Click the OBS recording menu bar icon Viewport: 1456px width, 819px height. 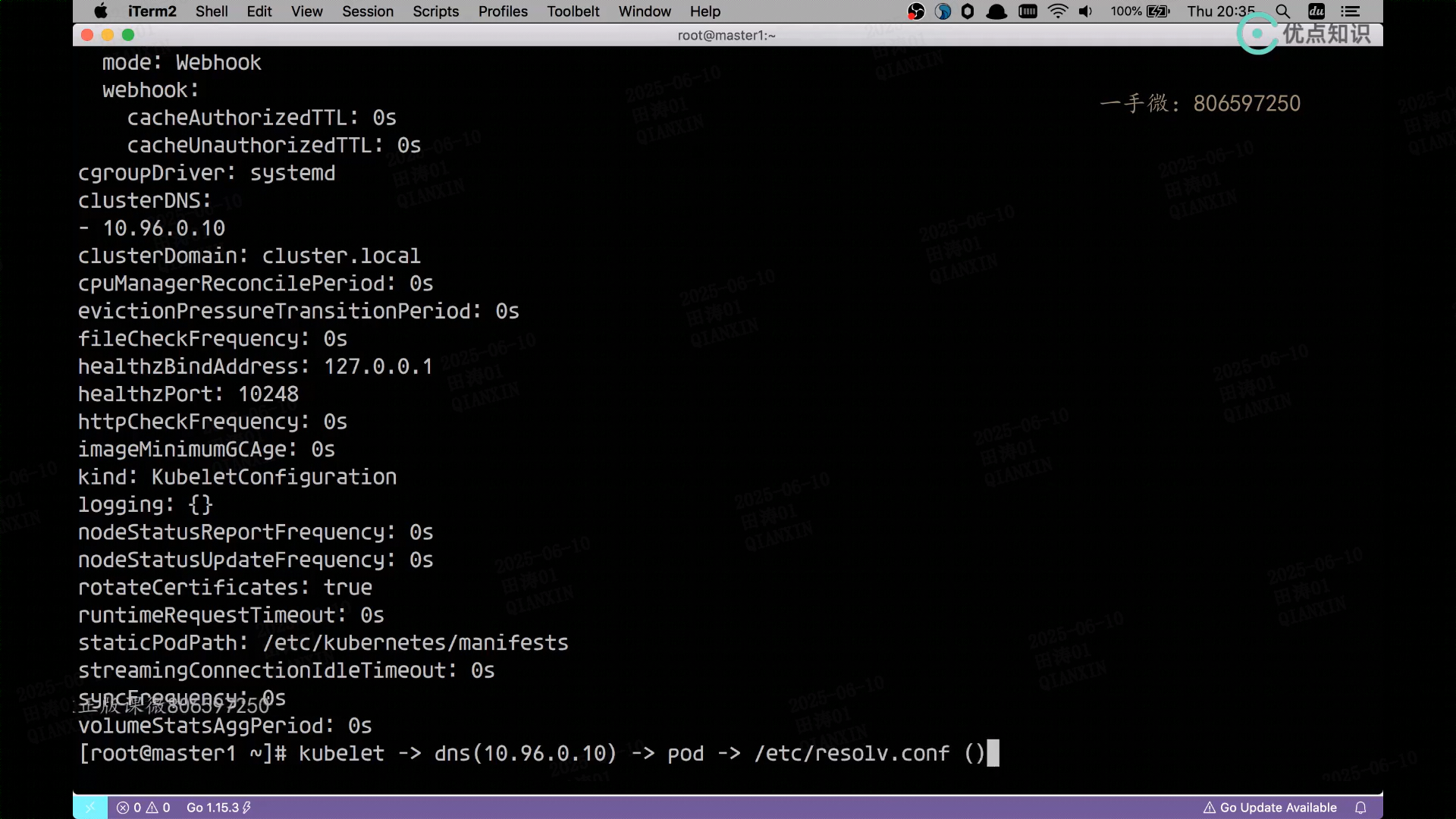[916, 11]
